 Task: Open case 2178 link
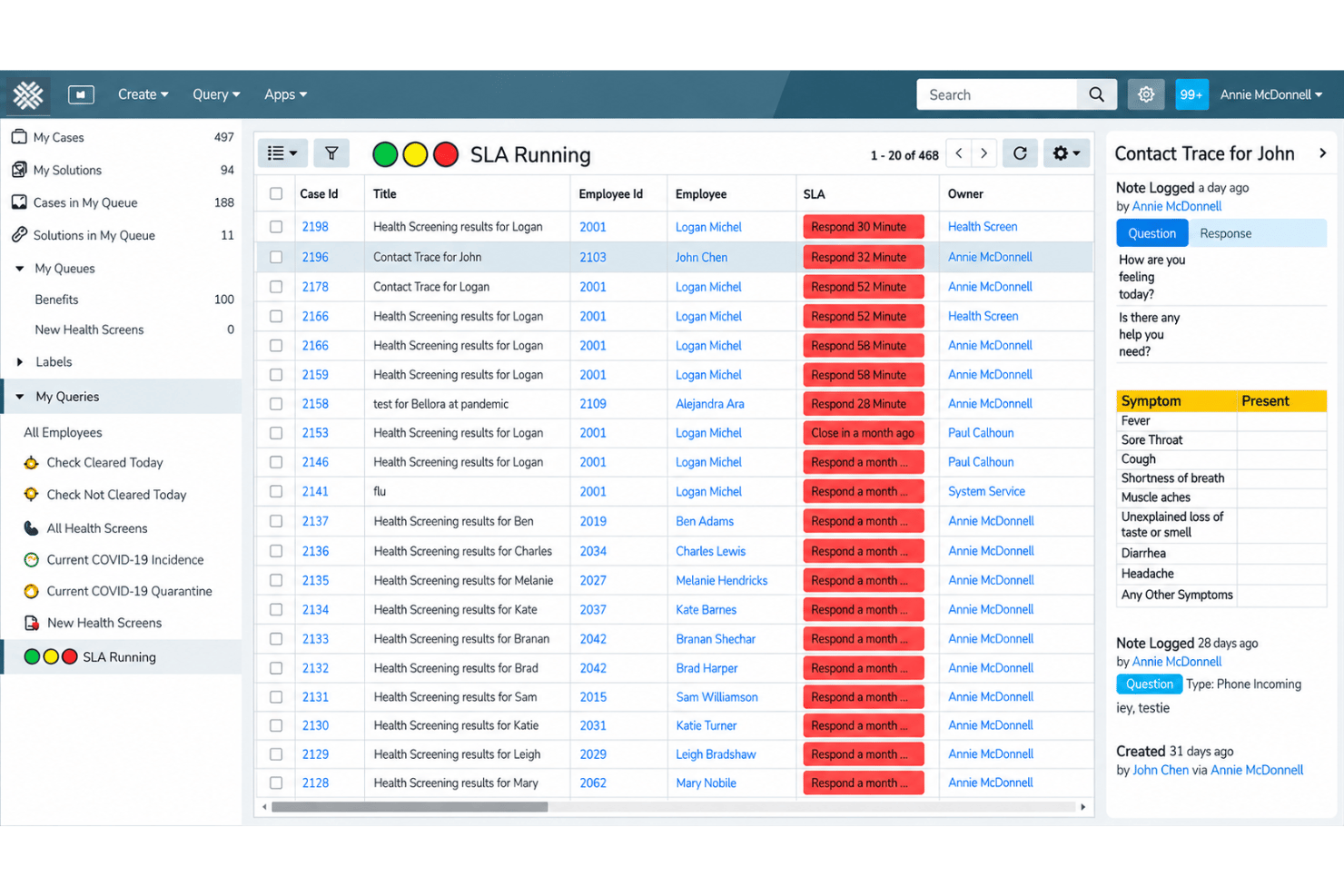315,287
